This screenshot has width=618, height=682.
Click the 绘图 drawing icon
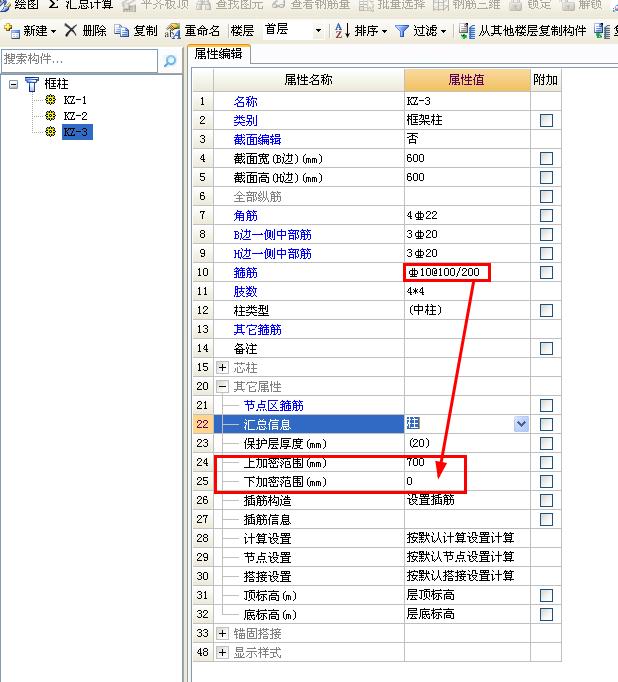(5, 5)
